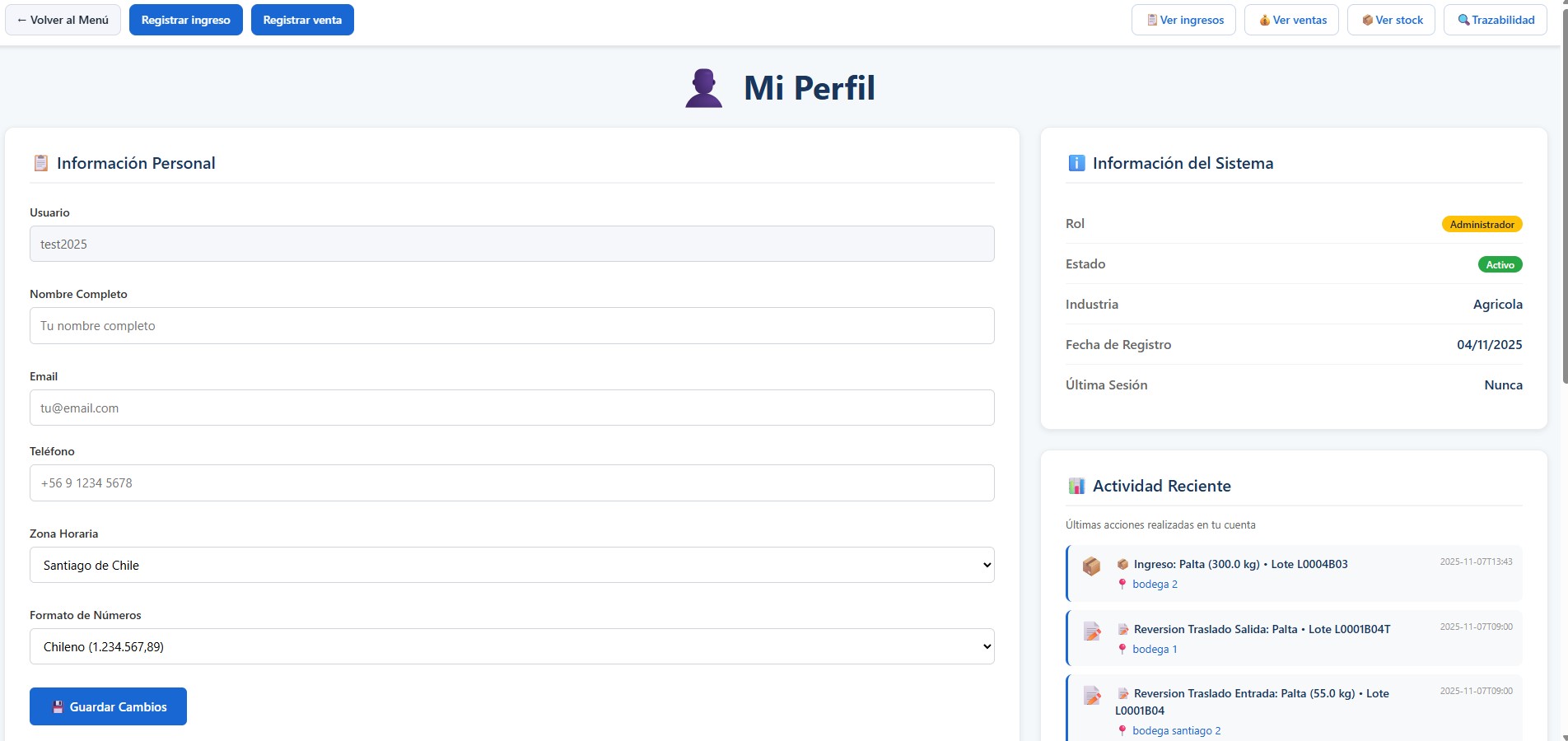Screen dimensions: 1568x741
Task: Open the Formato de Números dropdown
Action: 511,646
